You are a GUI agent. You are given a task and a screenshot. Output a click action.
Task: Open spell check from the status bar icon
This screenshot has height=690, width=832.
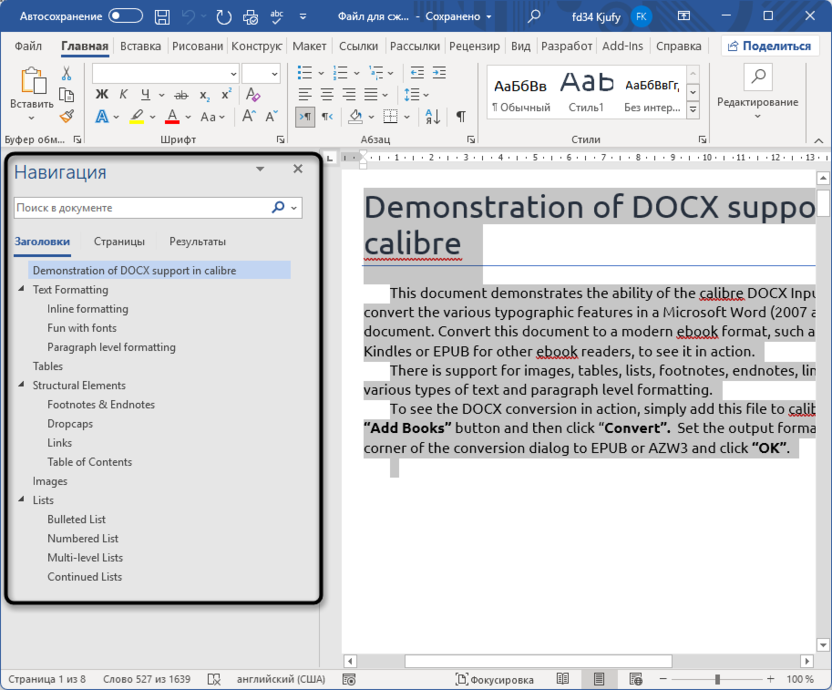[213, 679]
